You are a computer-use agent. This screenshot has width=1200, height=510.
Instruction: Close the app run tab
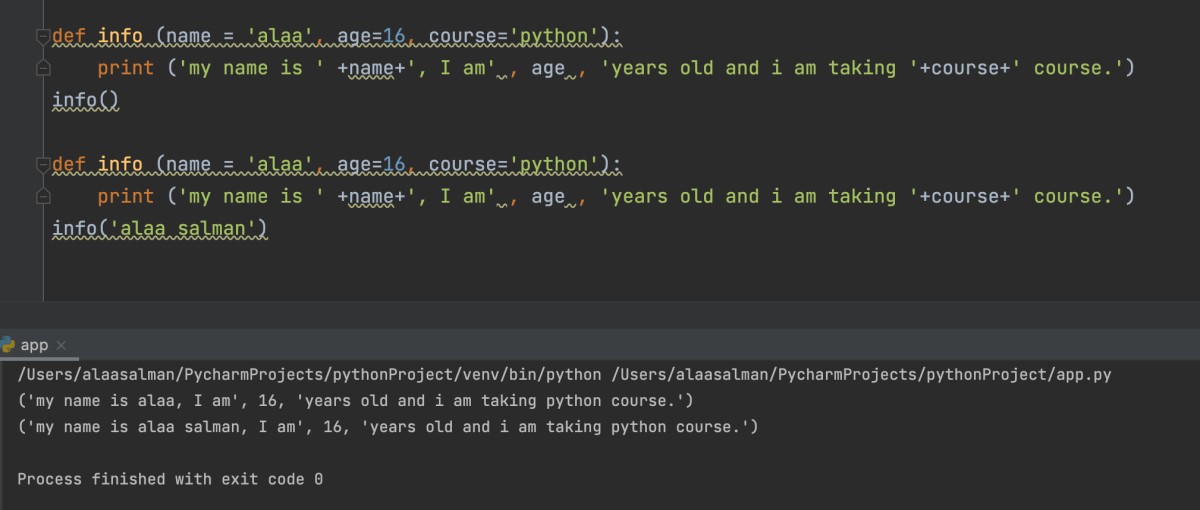[61, 345]
